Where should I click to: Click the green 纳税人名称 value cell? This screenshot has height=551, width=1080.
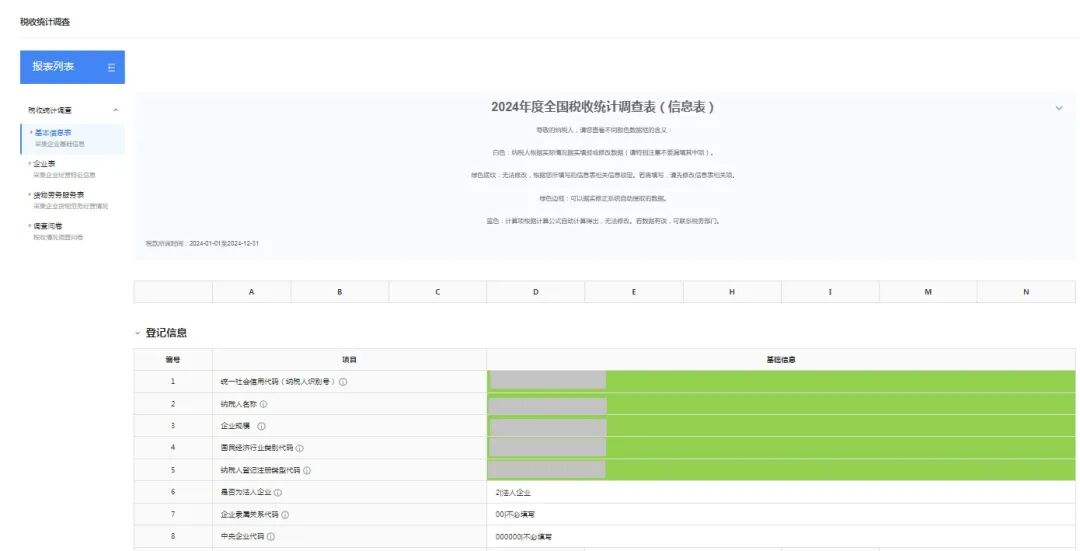[781, 404]
